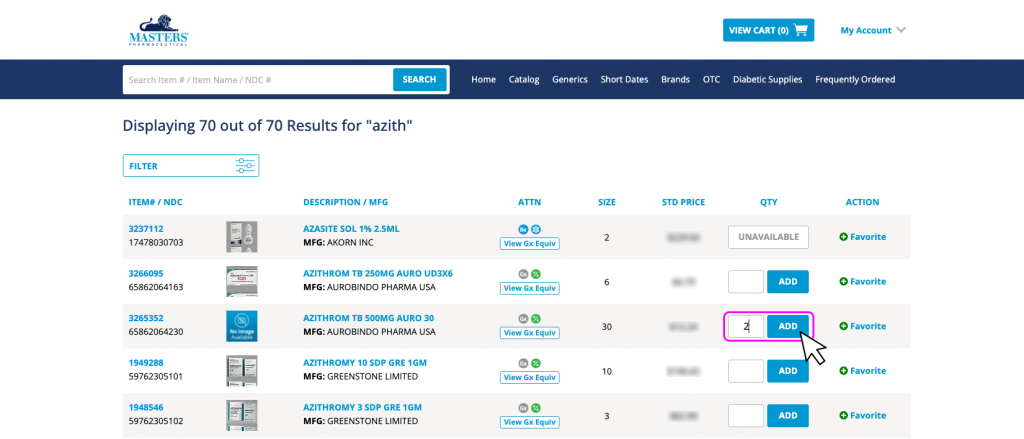1024x439 pixels.
Task: Go to Home in navigation bar
Action: 483,80
